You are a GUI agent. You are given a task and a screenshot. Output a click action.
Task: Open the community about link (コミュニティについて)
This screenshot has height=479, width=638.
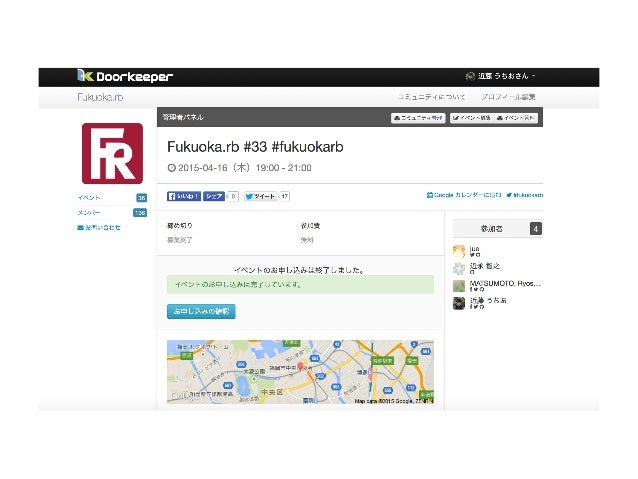click(431, 97)
